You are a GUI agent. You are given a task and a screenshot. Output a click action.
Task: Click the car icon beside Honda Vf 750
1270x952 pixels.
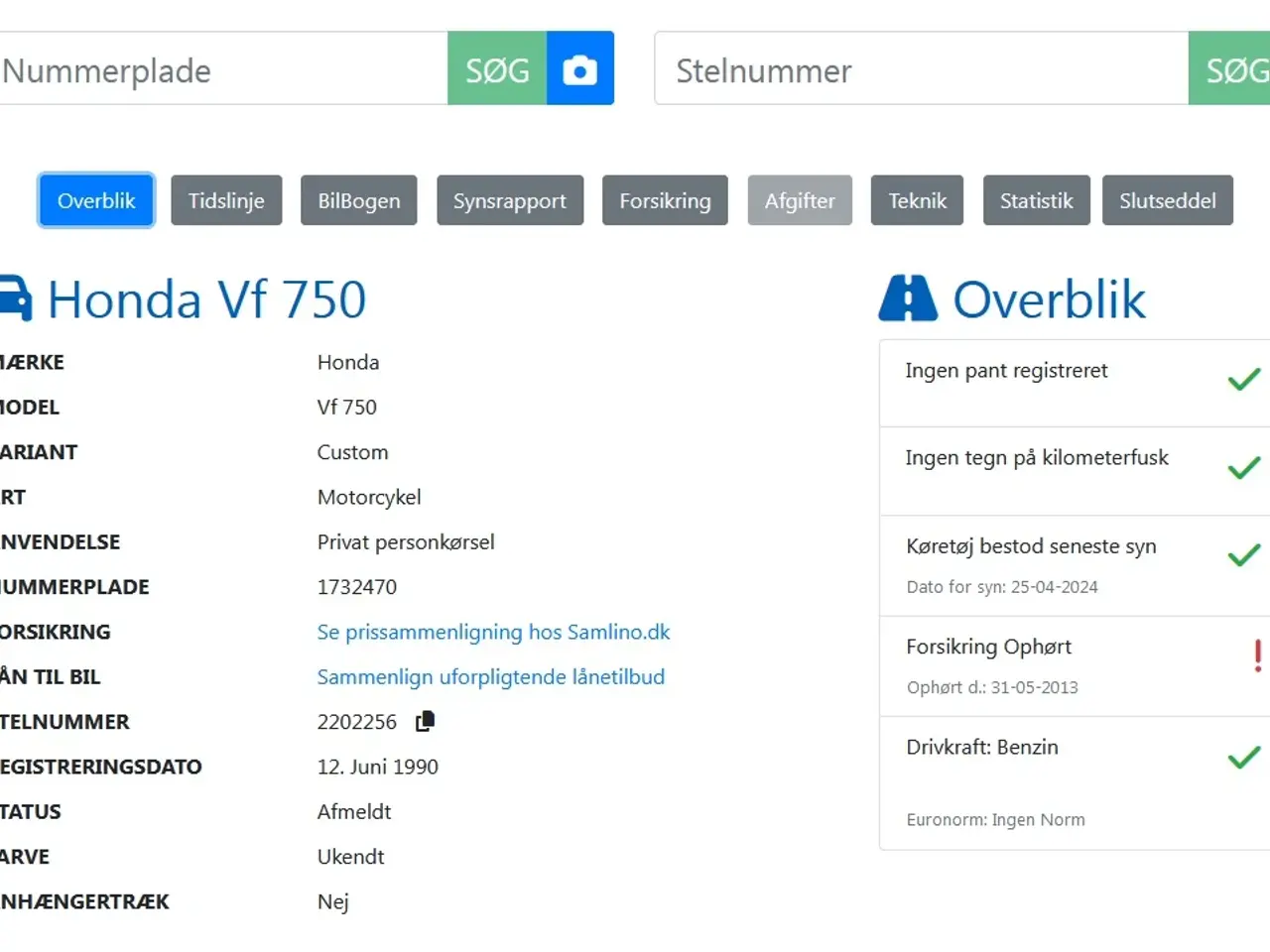point(15,298)
